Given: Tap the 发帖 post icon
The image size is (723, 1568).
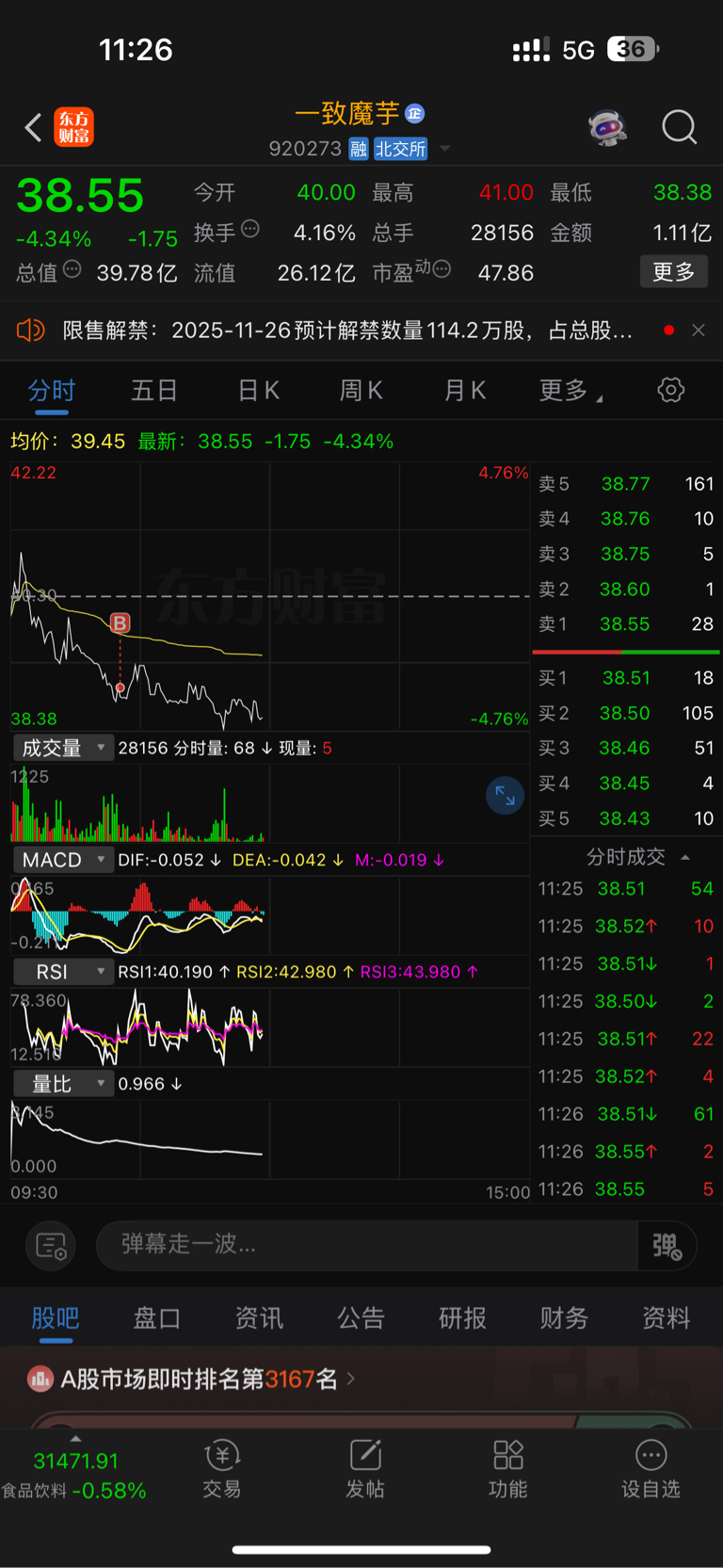Looking at the screenshot, I should pos(365,1468).
